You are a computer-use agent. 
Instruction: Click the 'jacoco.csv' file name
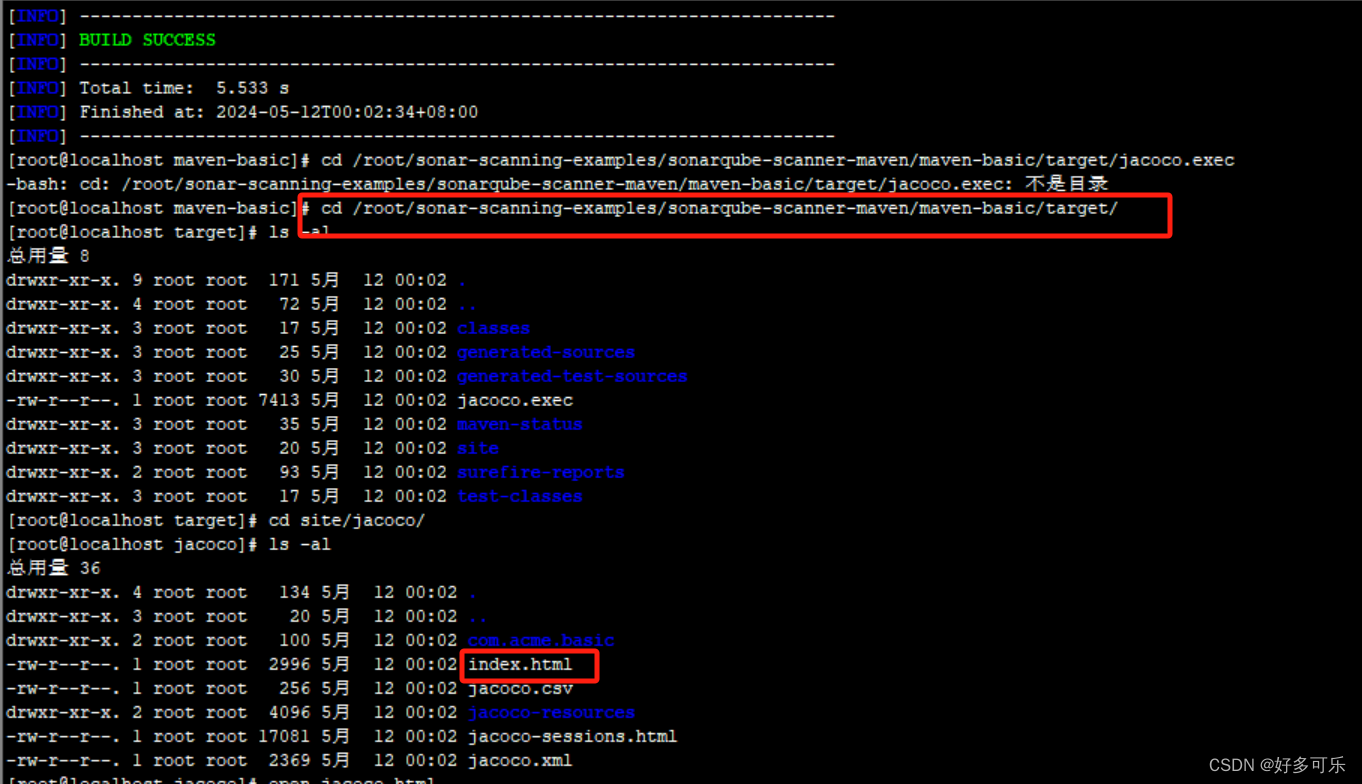pos(520,688)
